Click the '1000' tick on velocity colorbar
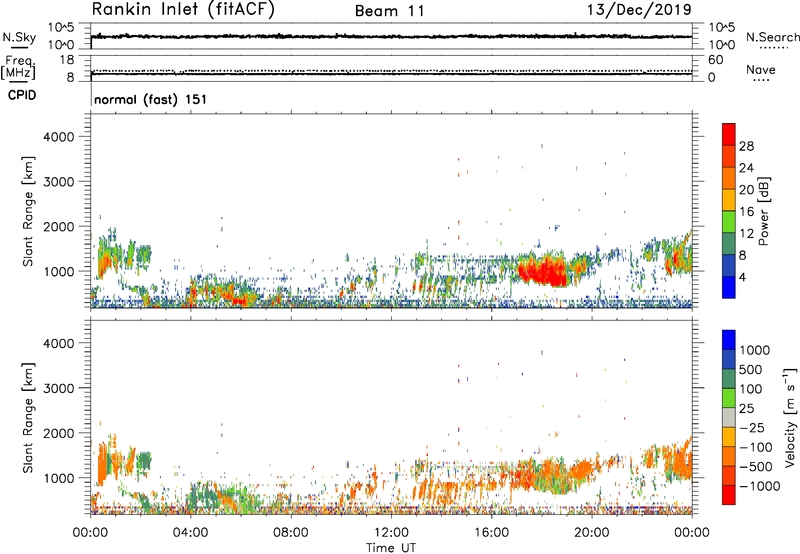800x554 pixels. click(x=754, y=350)
